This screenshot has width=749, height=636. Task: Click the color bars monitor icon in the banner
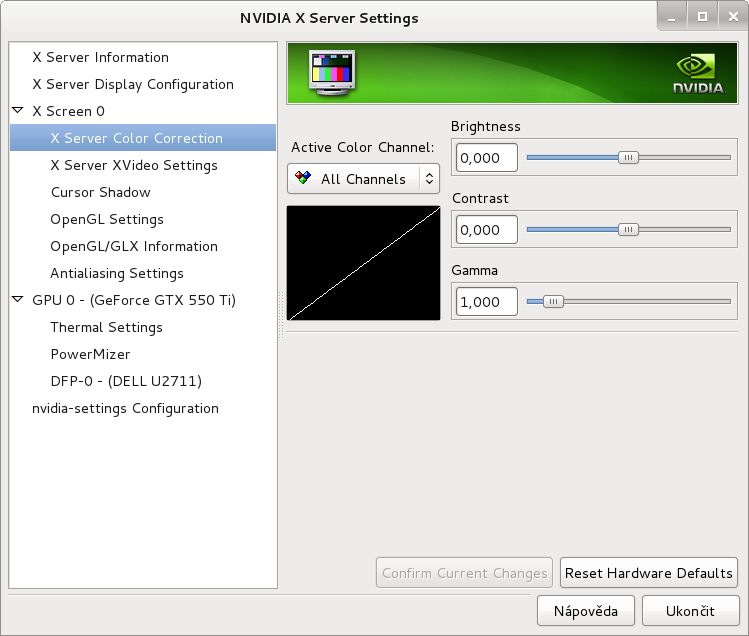(332, 73)
